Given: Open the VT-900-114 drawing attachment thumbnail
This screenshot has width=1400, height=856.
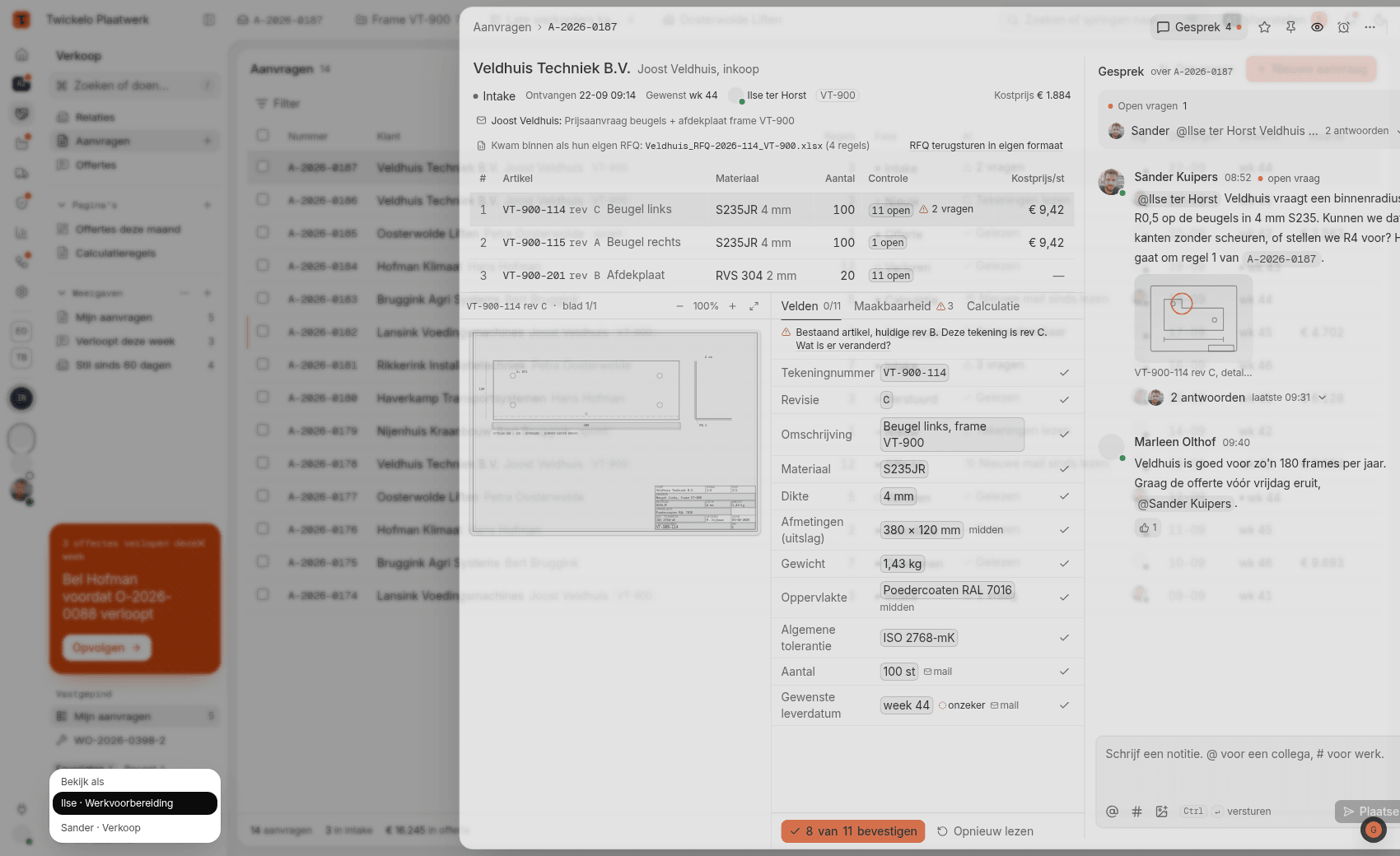Looking at the screenshot, I should coord(1193,319).
